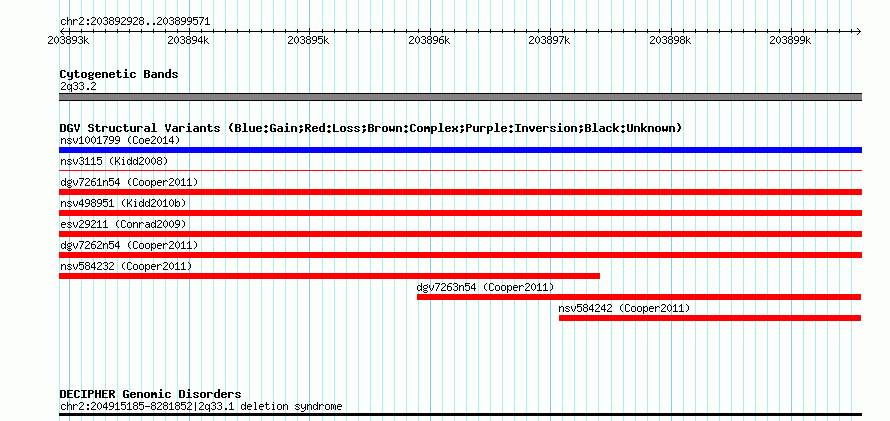
Task: Open the esv29211 (Conrad2009) label
Action: point(123,224)
